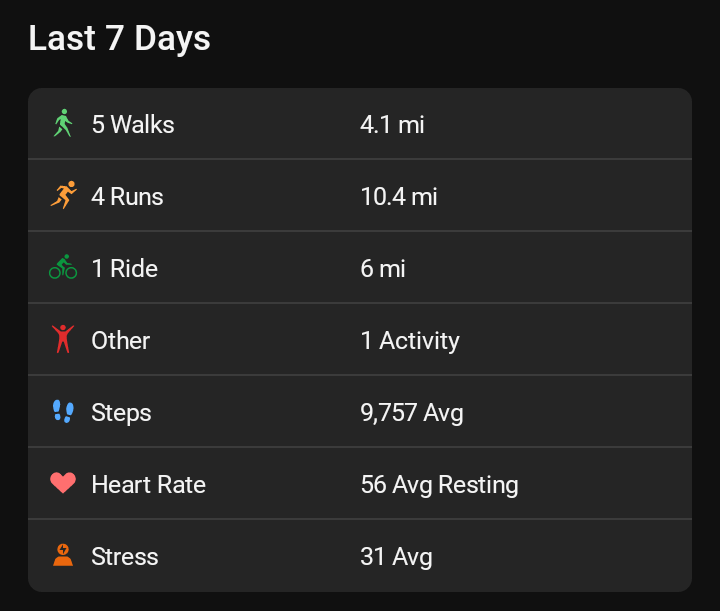Screen dimensions: 720x611
Task: Click the blue footprints Steps icon
Action: [63, 412]
